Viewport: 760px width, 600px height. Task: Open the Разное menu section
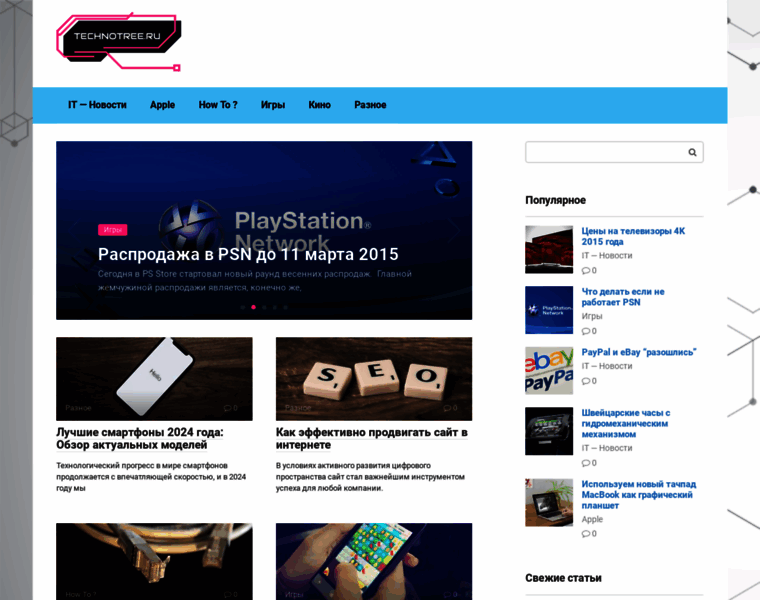click(x=370, y=105)
